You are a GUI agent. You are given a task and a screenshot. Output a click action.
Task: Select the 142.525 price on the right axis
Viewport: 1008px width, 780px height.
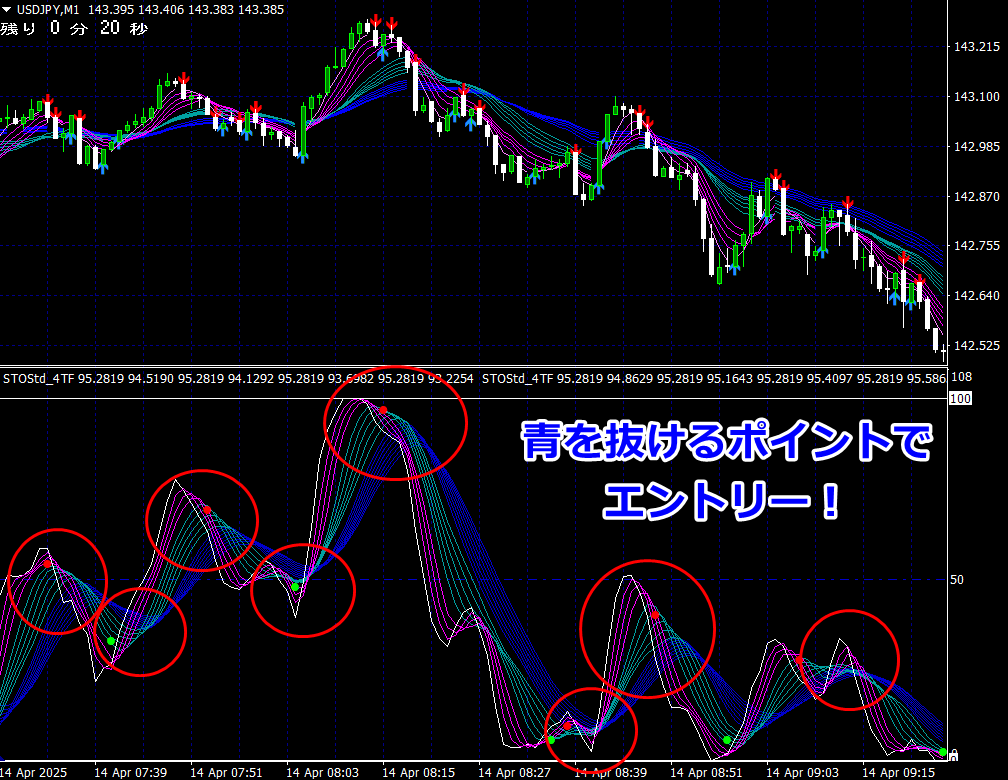(x=976, y=345)
